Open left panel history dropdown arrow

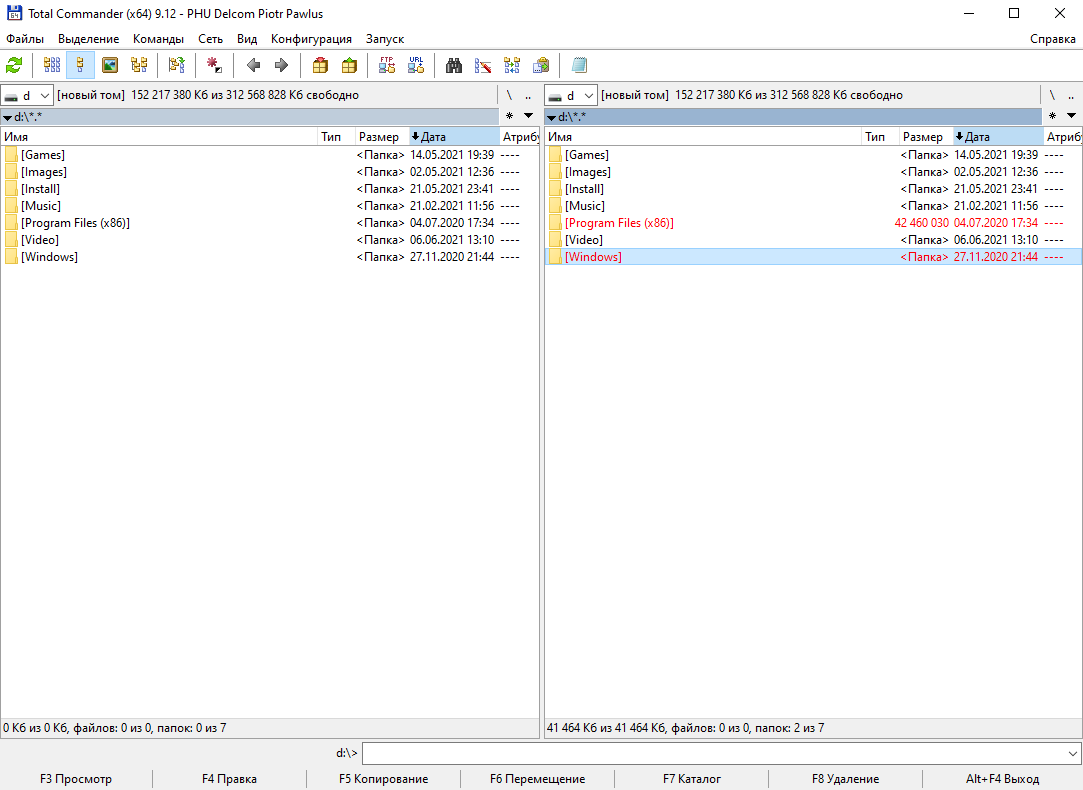pos(528,116)
